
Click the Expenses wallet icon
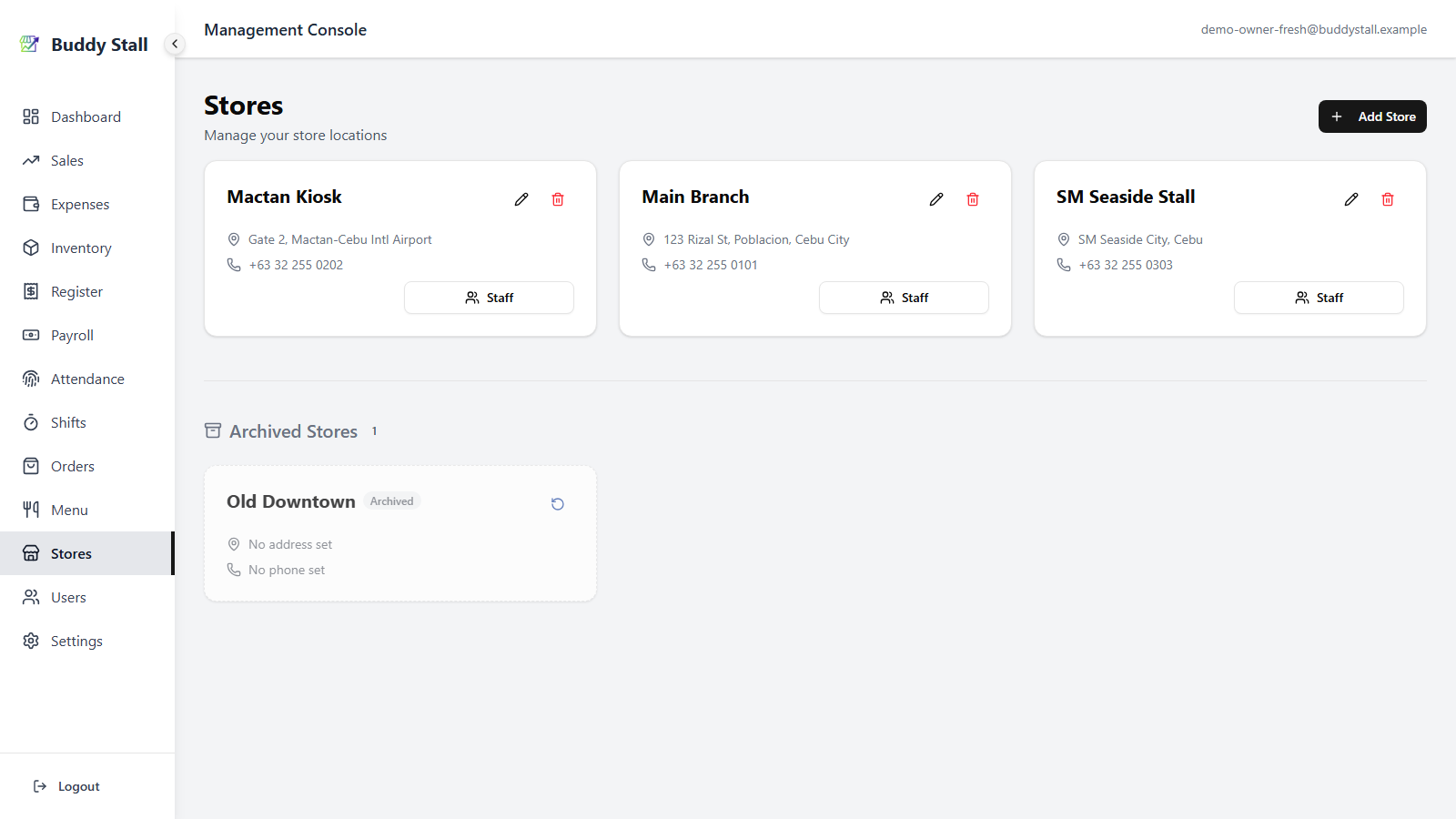31,204
